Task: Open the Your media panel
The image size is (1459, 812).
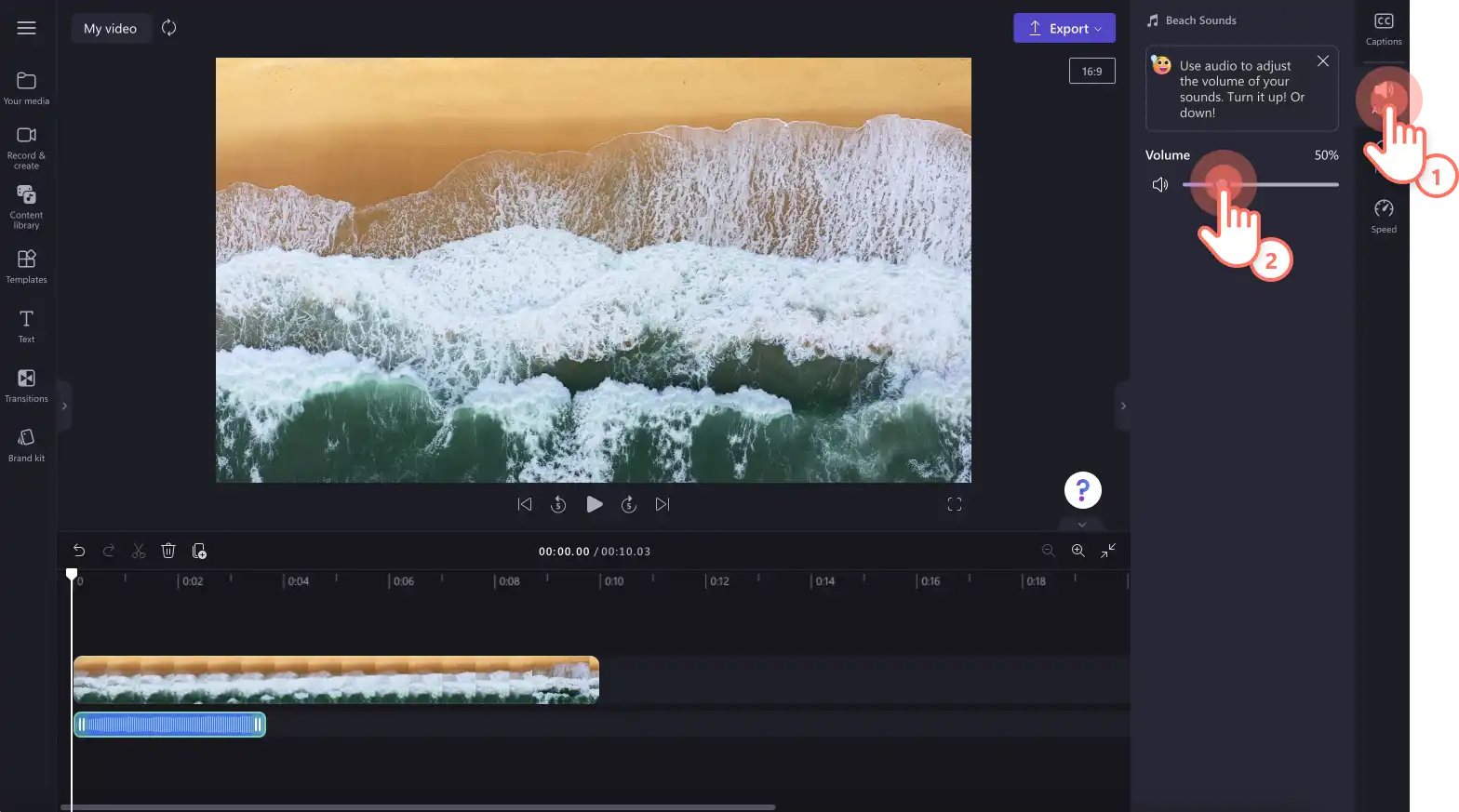Action: pos(26,88)
